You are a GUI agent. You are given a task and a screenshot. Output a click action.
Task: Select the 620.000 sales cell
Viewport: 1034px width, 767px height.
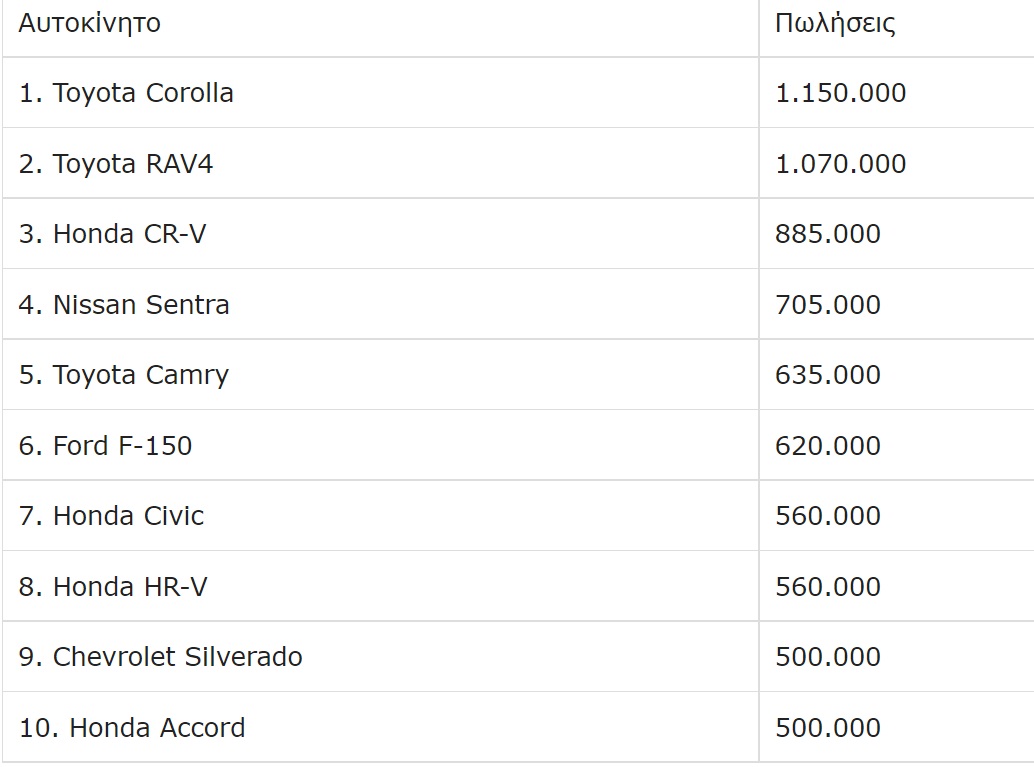click(x=827, y=445)
